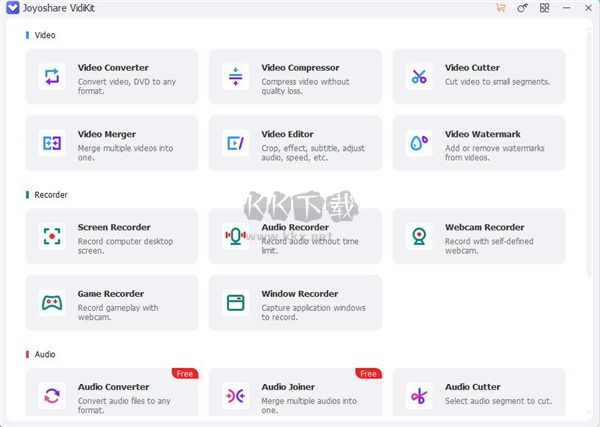The width and height of the screenshot is (600, 427).
Task: Click the Audio section heading
Action: 45,354
